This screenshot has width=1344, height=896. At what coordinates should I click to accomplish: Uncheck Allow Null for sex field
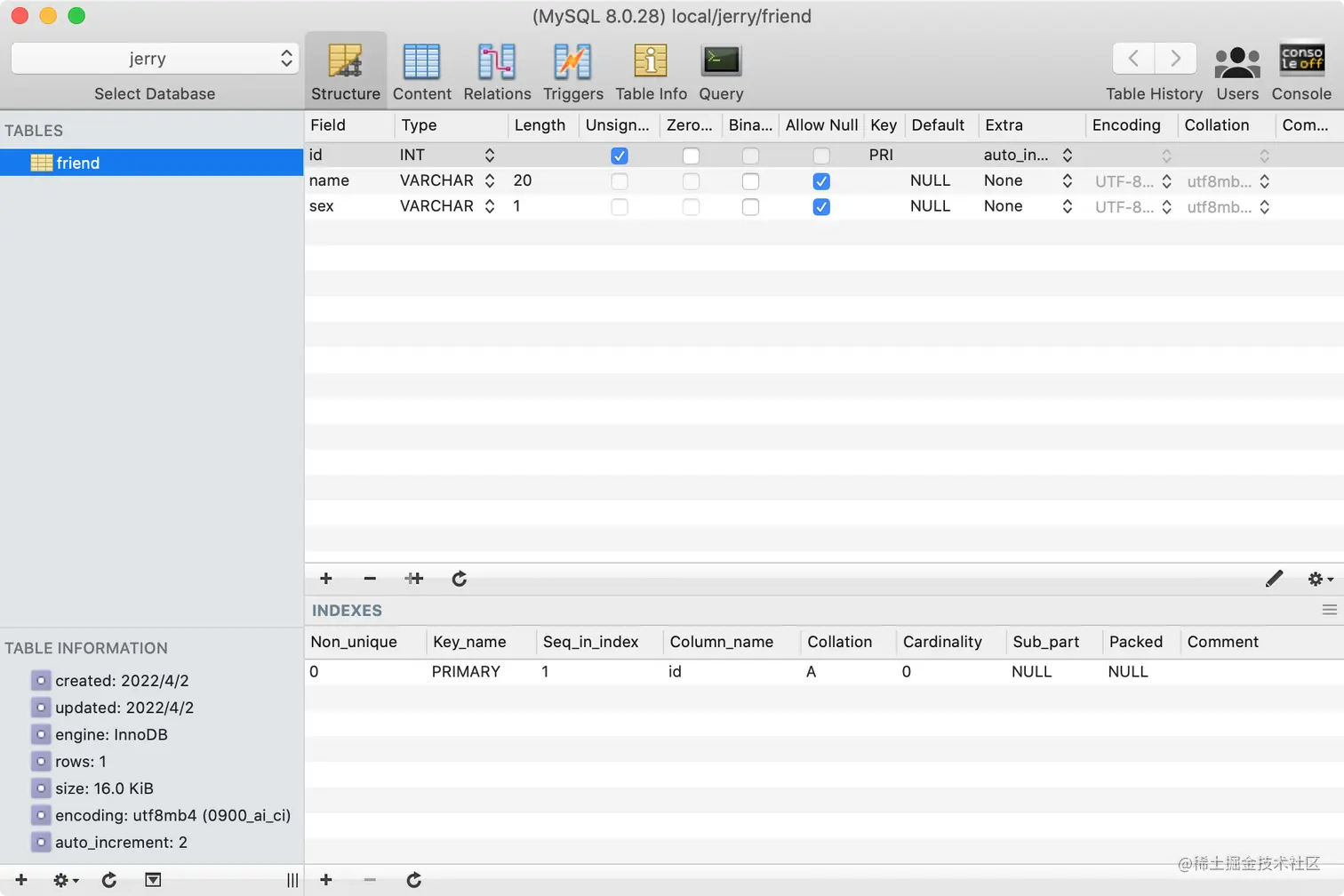click(821, 207)
